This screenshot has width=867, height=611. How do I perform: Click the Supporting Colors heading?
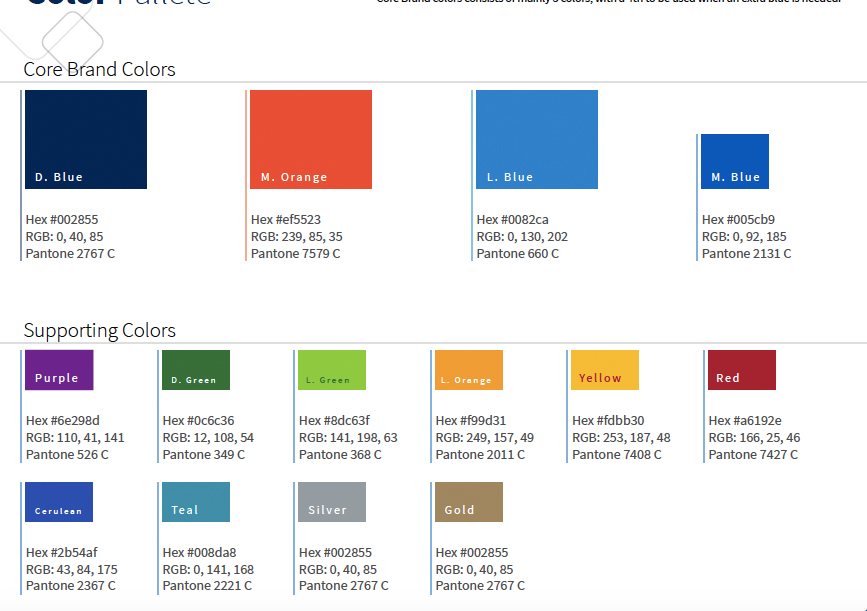point(100,330)
